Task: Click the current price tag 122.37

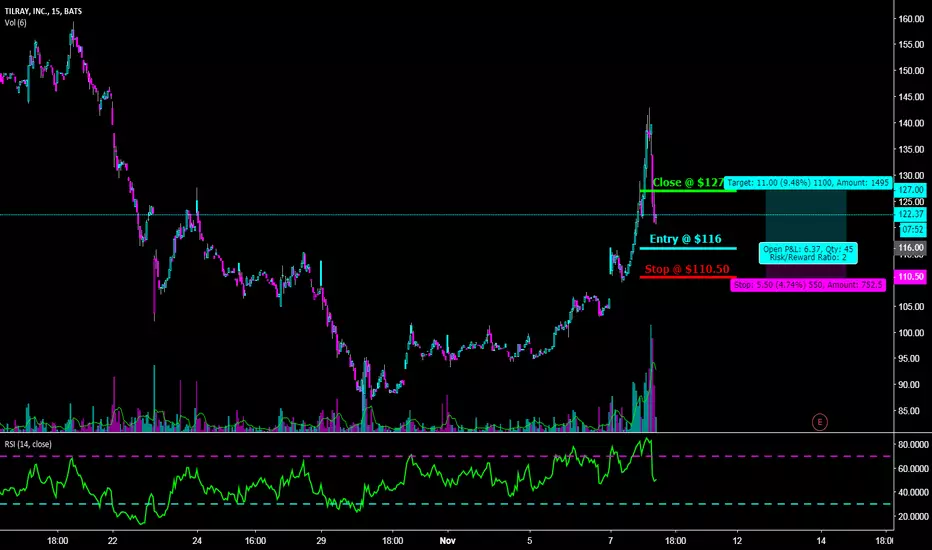Action: coord(911,214)
